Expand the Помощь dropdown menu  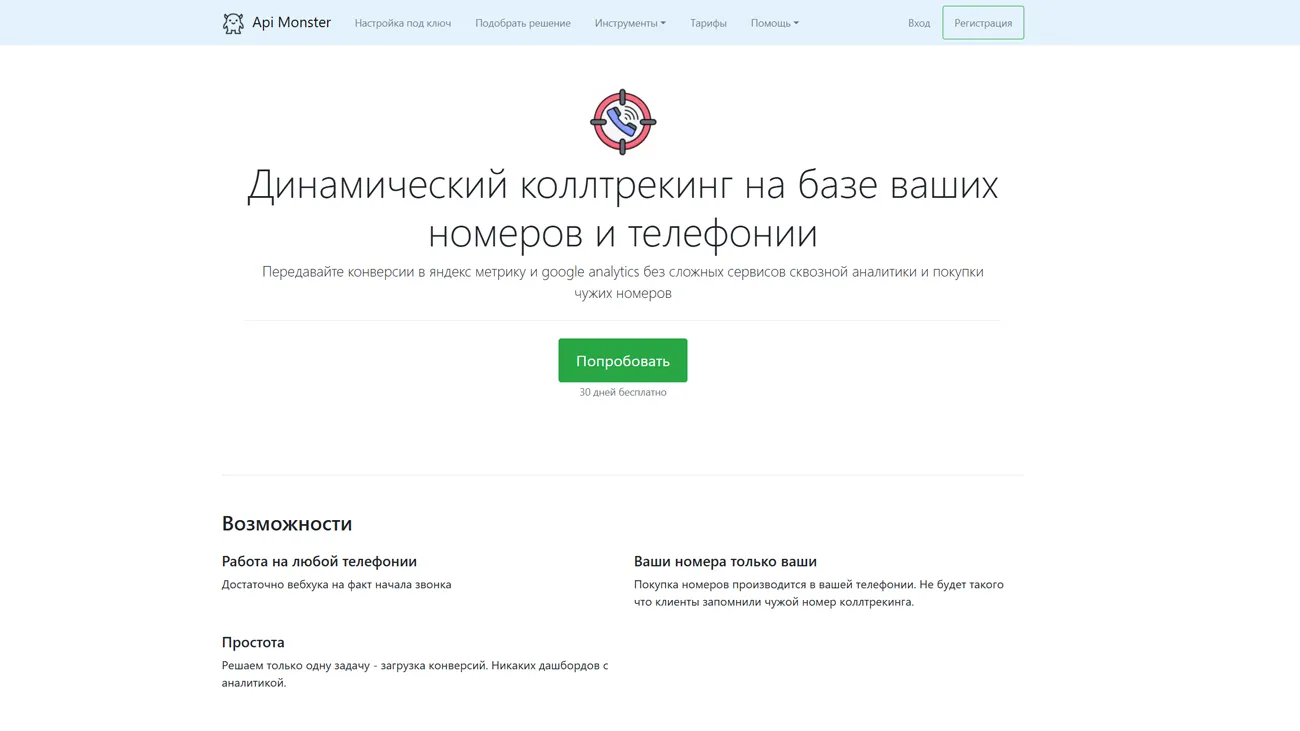pos(774,23)
